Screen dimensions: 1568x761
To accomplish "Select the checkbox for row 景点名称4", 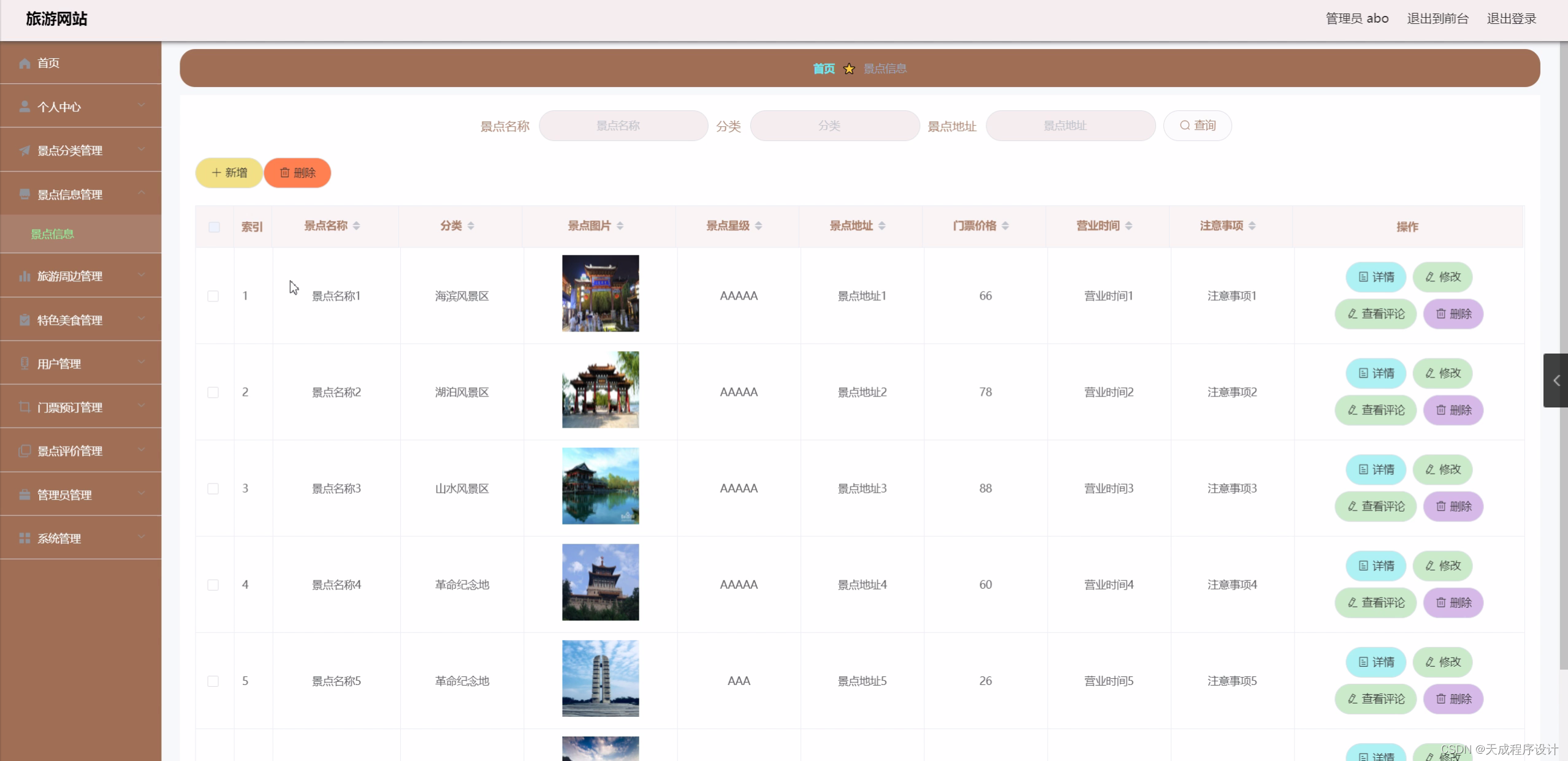I will click(x=213, y=585).
